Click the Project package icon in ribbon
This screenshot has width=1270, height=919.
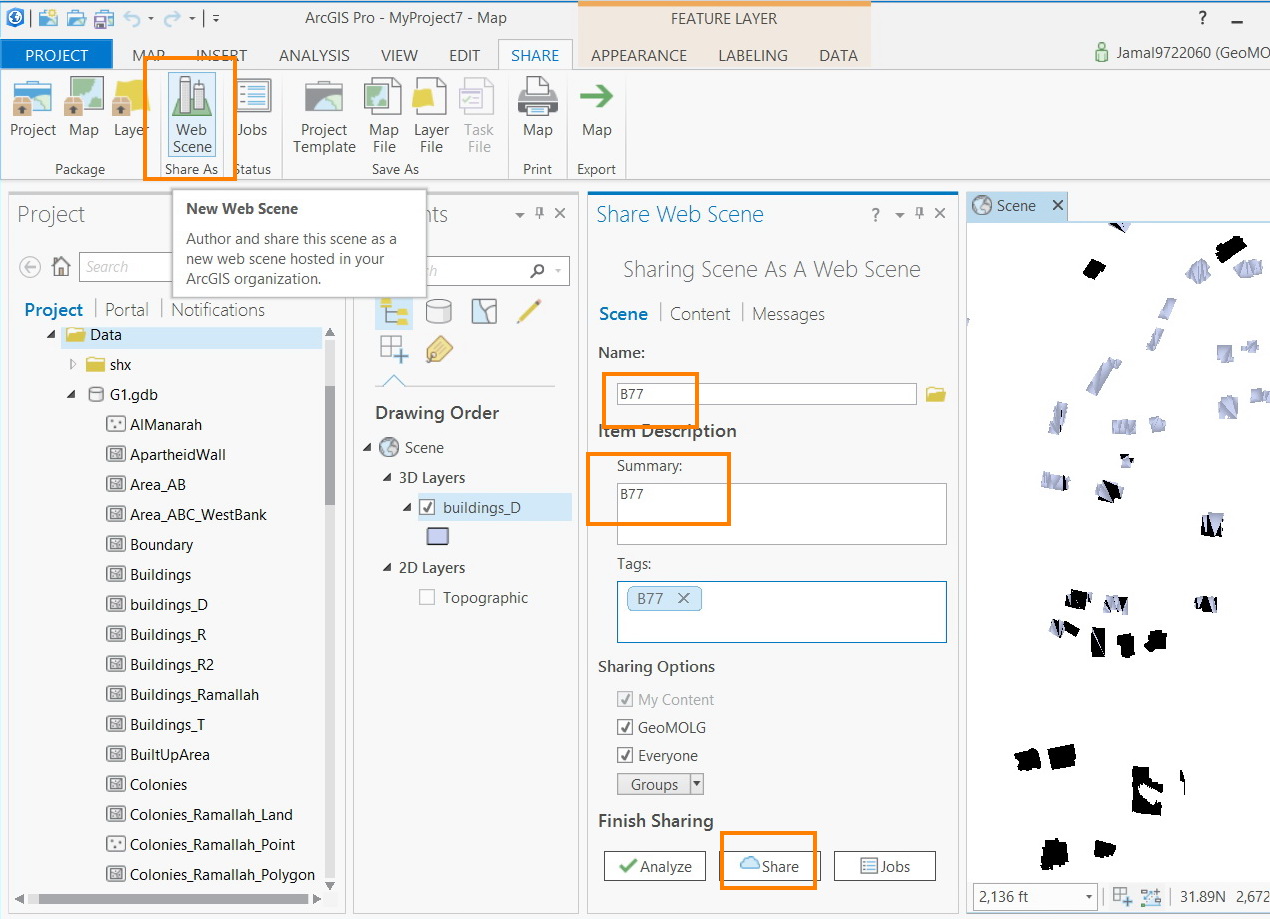[x=33, y=108]
